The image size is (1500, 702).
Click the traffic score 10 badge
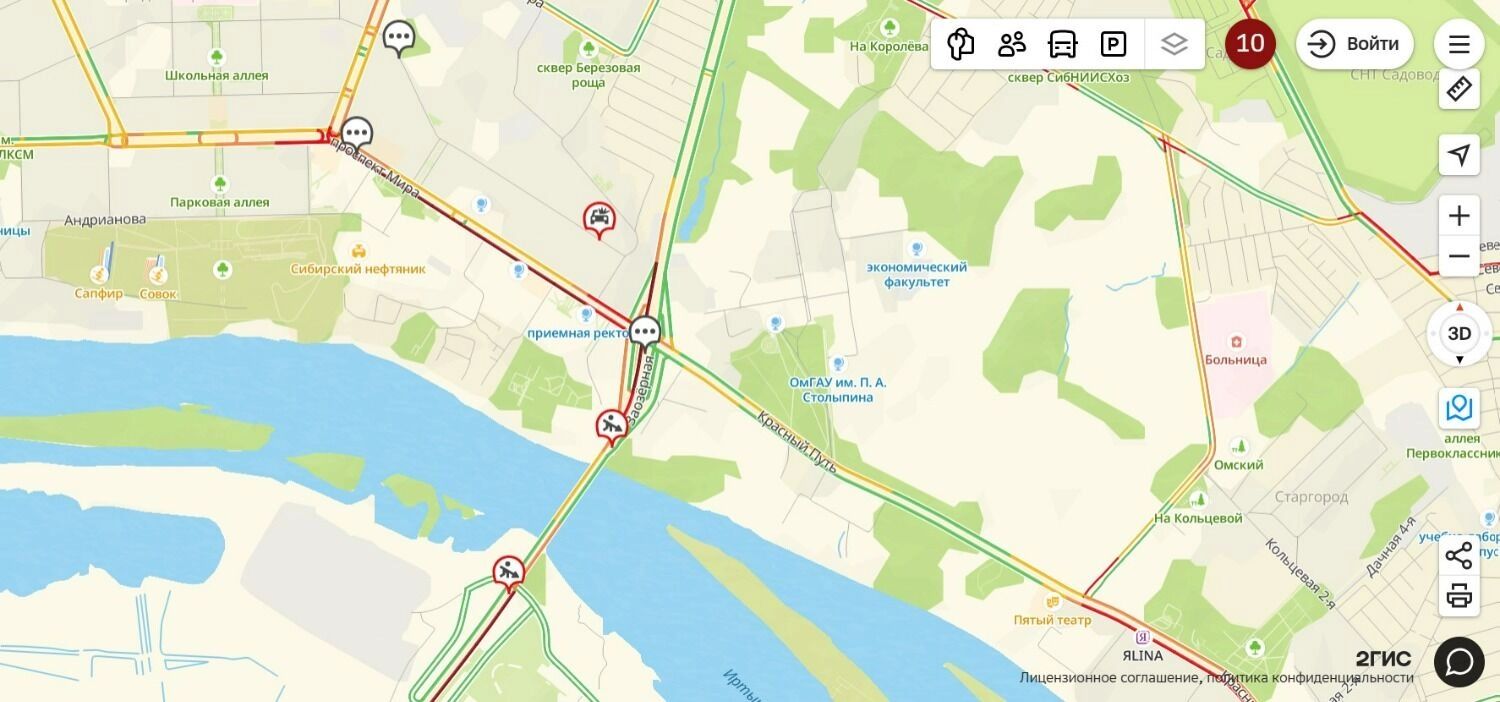(x=1250, y=43)
